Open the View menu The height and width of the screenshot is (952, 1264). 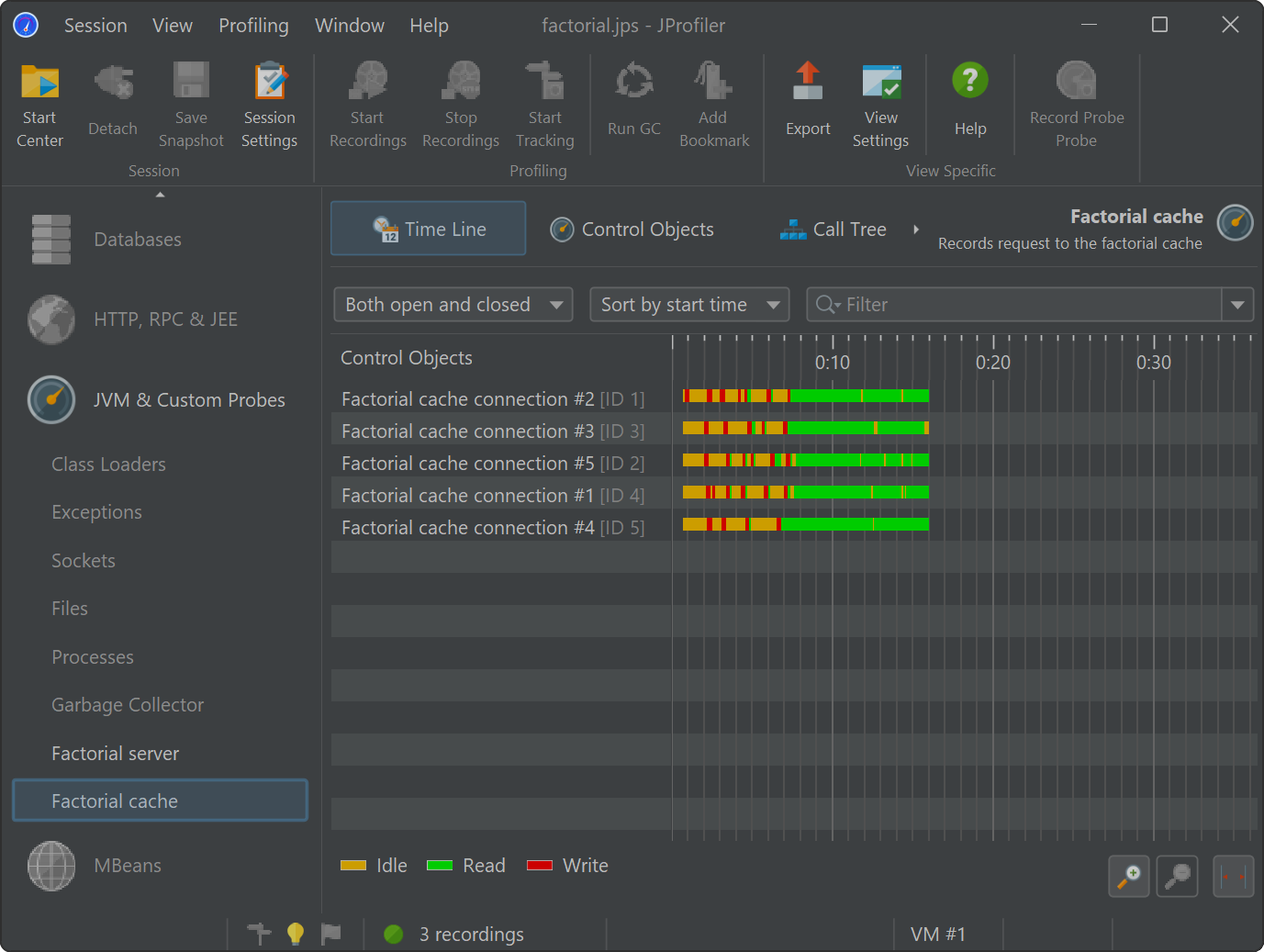pyautogui.click(x=173, y=26)
